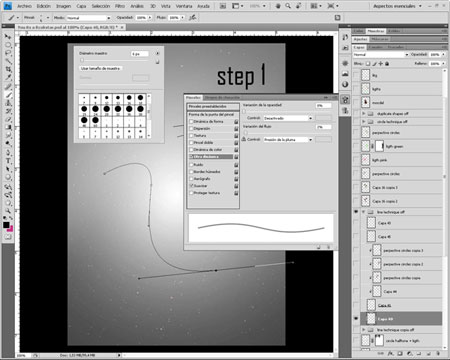Open the brush Modo dropdown in options bar
450x360 pixels.
(88, 18)
